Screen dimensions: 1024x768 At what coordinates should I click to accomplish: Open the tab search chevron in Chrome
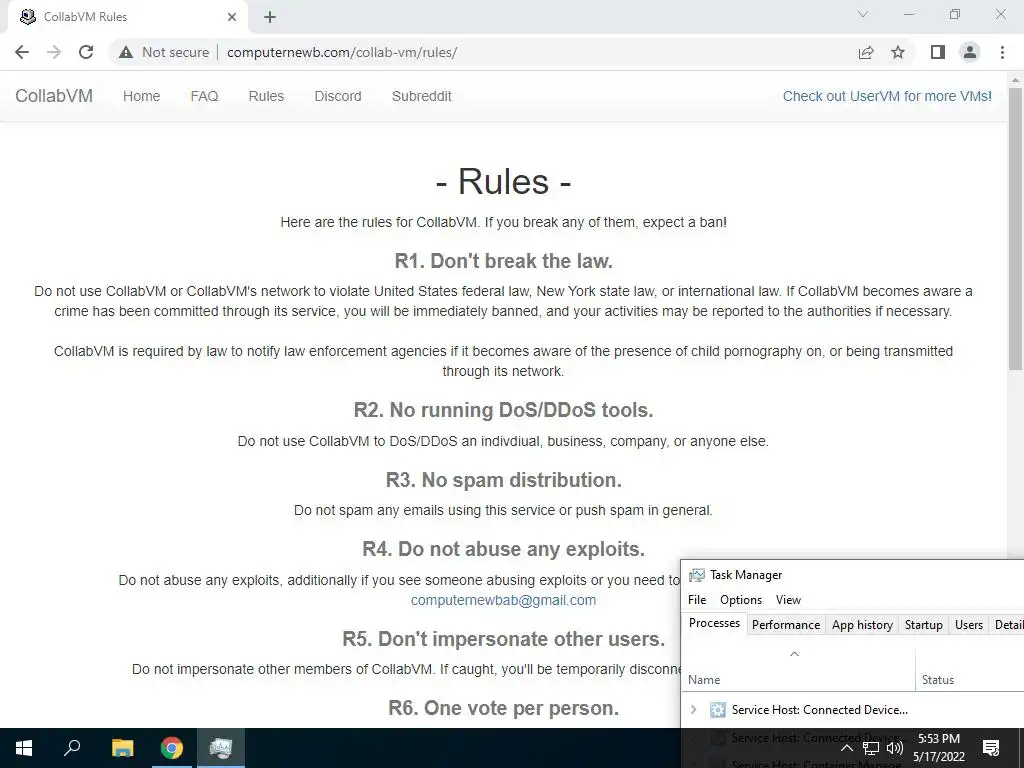pos(863,14)
